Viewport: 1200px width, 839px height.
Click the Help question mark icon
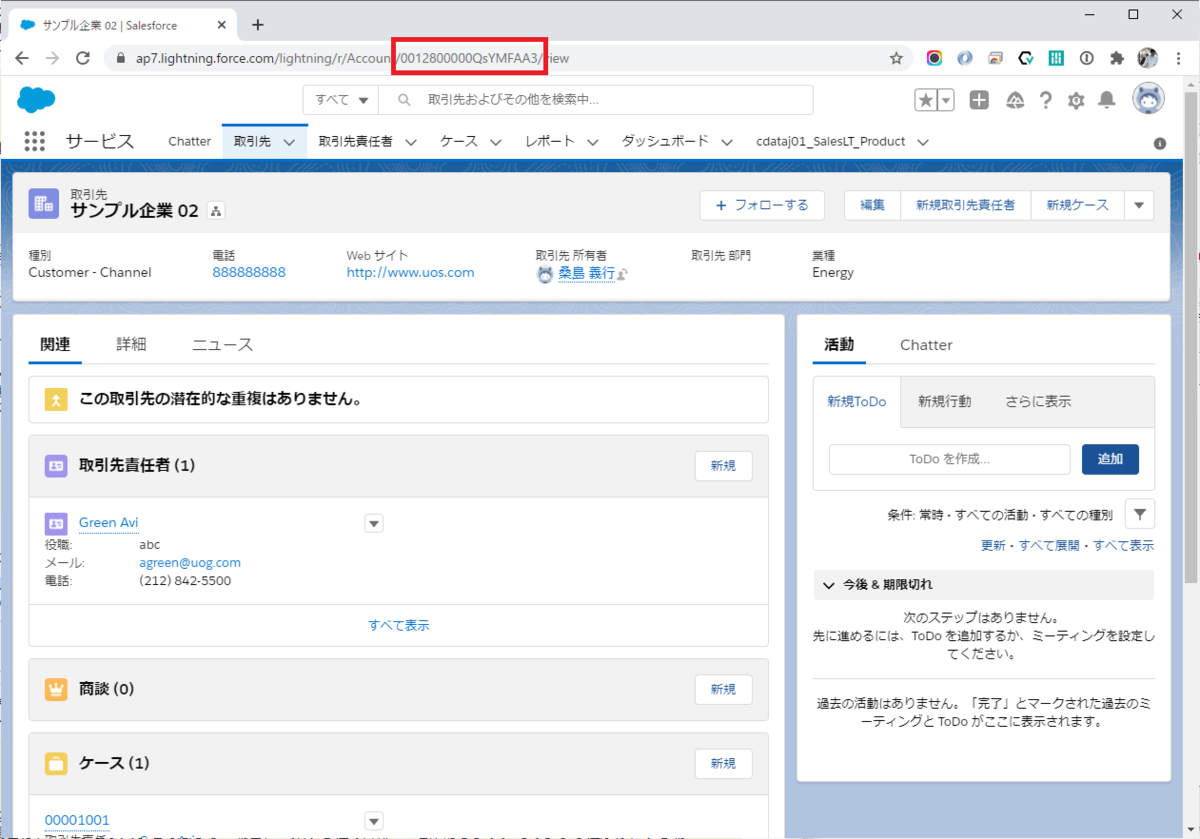1046,100
